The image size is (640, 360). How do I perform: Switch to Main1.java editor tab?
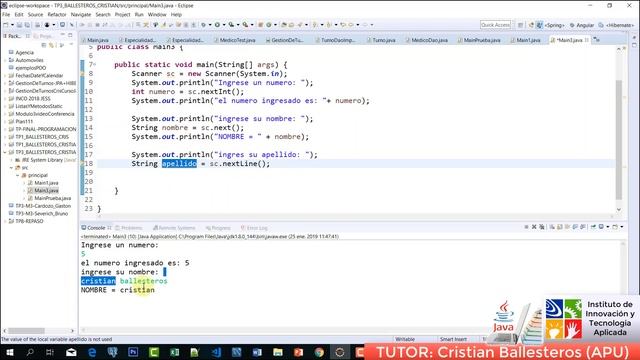point(525,40)
